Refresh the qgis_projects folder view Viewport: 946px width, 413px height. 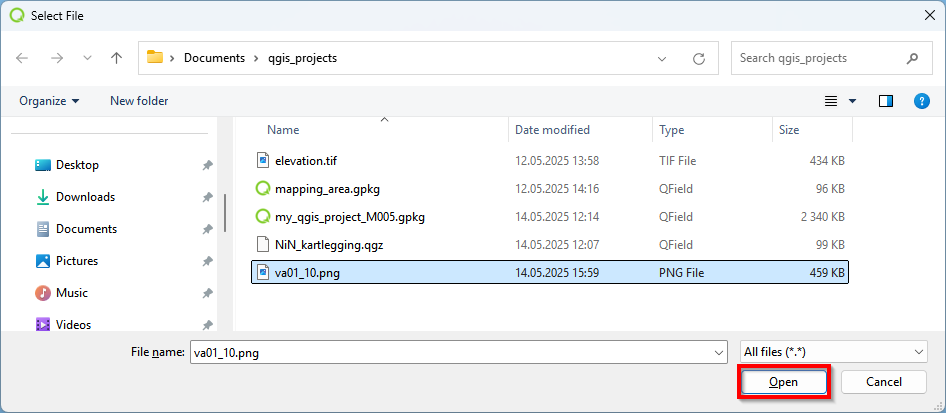(699, 58)
